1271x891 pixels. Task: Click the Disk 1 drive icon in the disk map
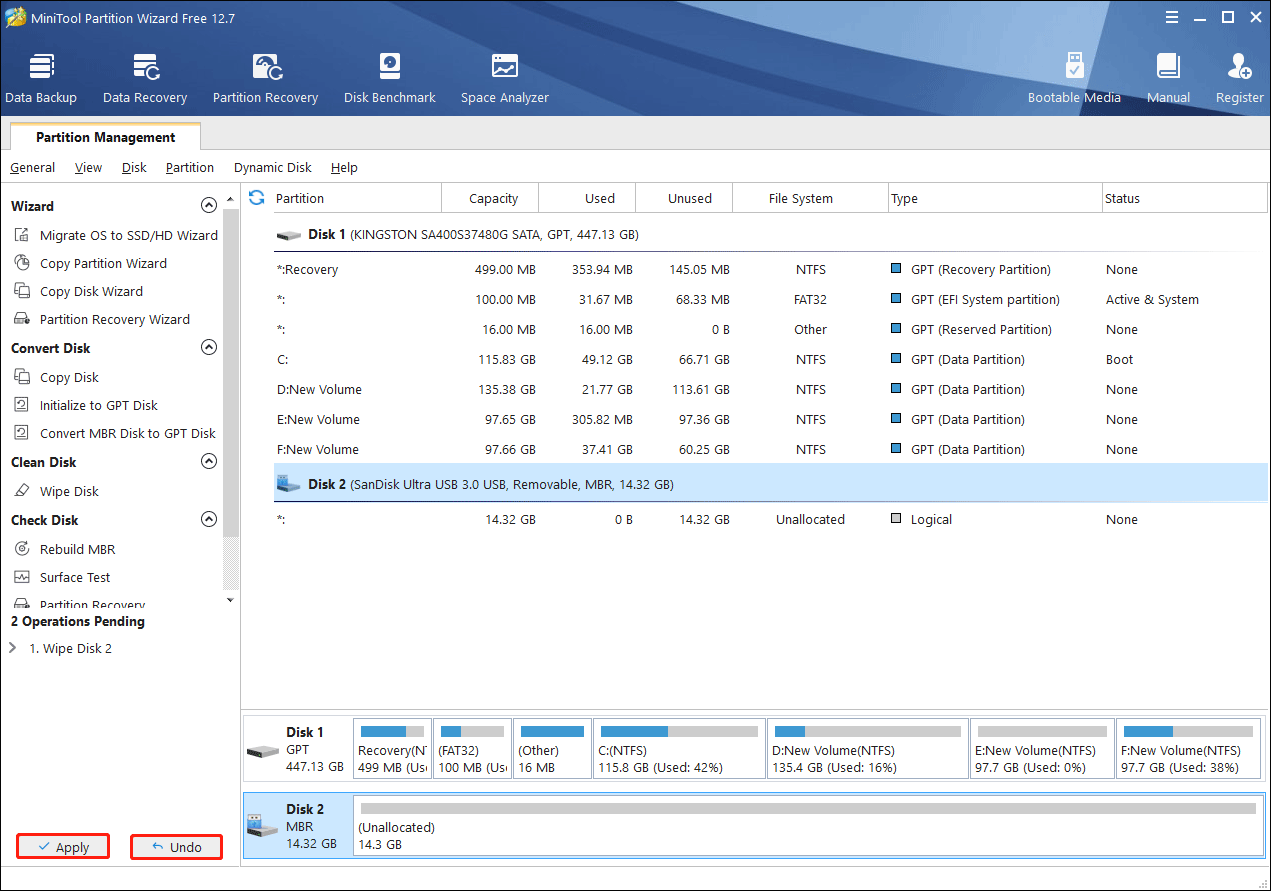pyautogui.click(x=263, y=750)
